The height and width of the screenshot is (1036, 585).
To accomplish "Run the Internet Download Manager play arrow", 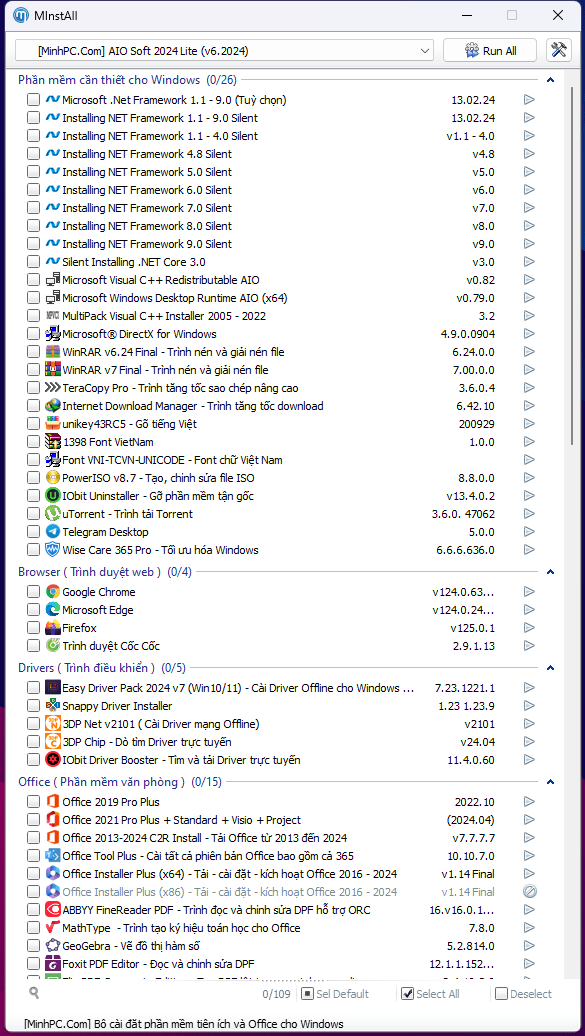I will (529, 406).
